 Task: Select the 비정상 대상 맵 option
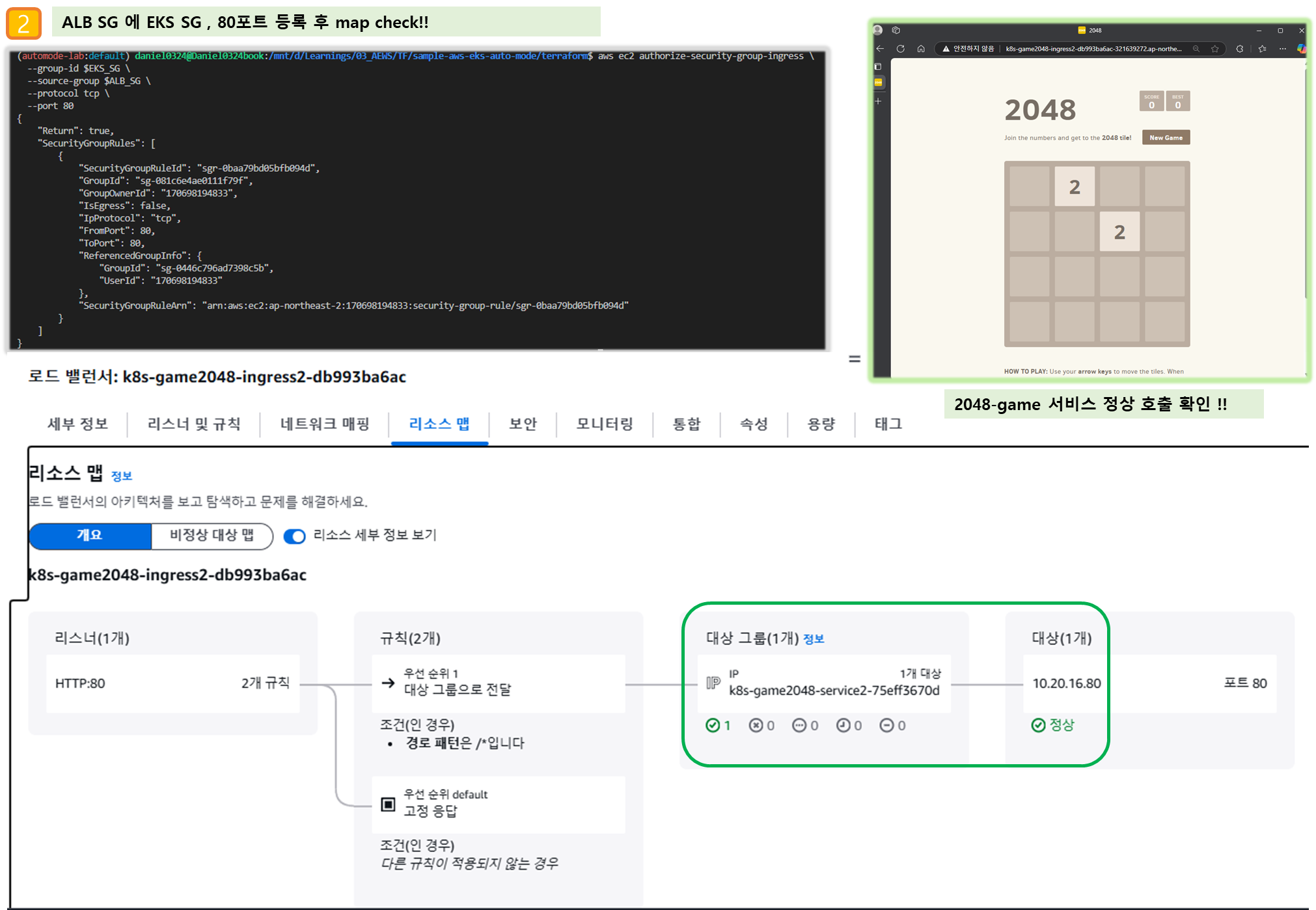[212, 536]
